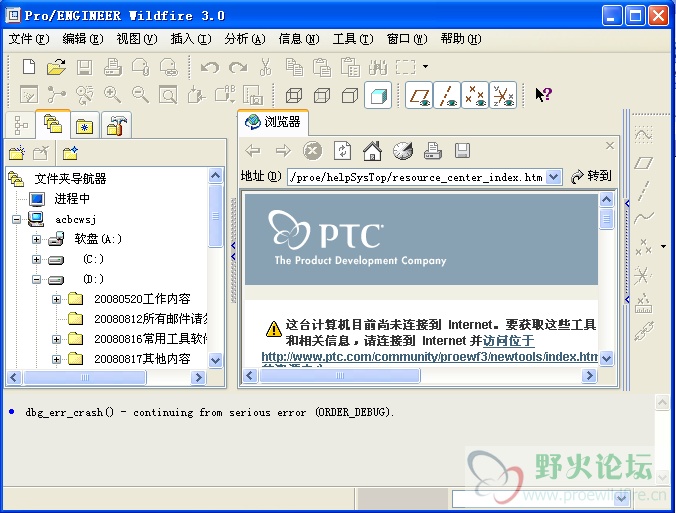This screenshot has height=513, width=676.
Task: Click the Cut scissors icon
Action: [x=266, y=67]
